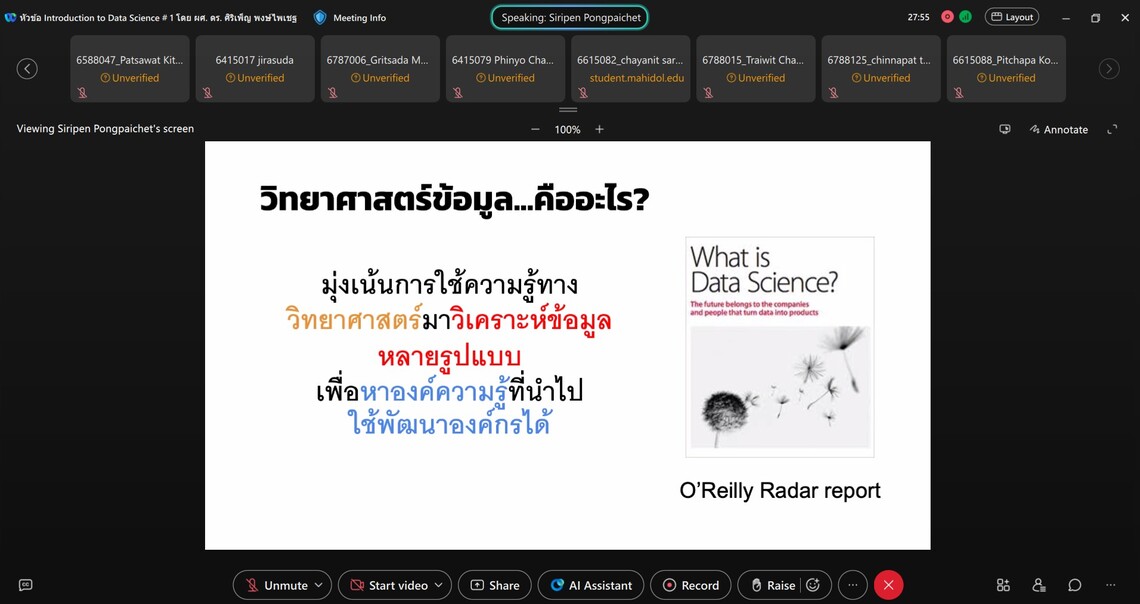Open the Participants panel icon
1140x604 pixels.
tap(1039, 585)
